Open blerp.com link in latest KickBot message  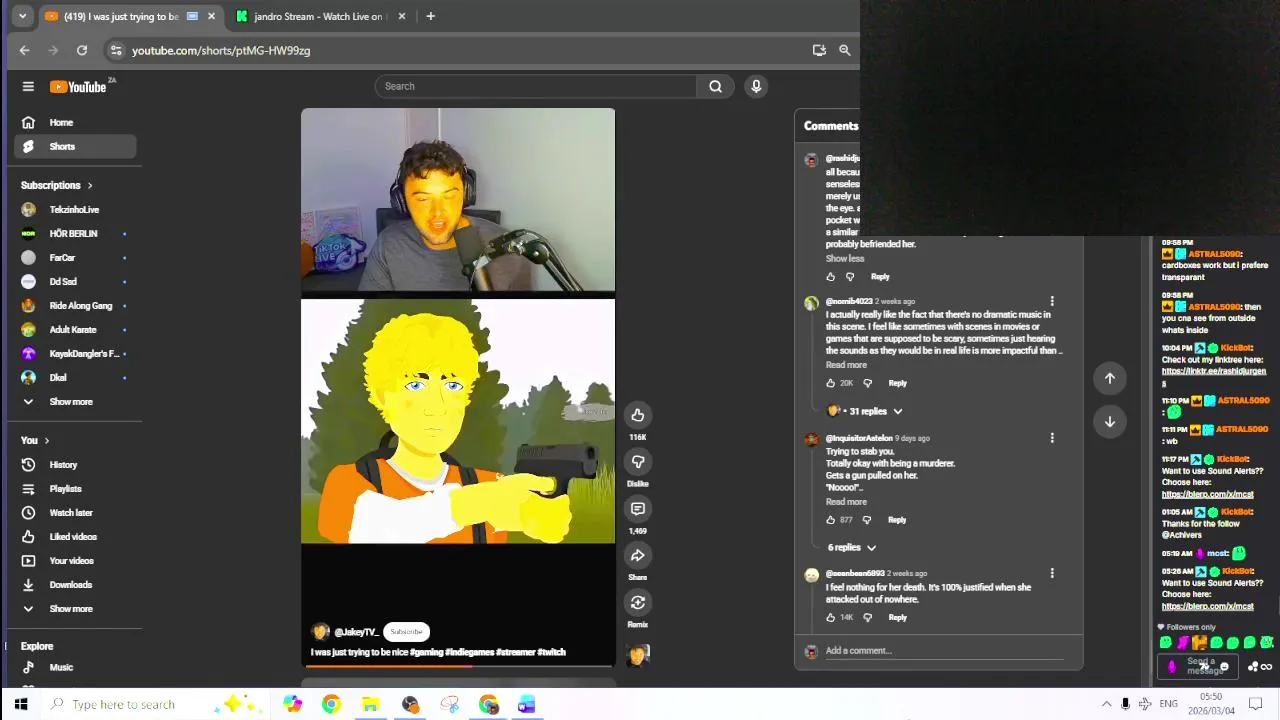pyautogui.click(x=1207, y=606)
